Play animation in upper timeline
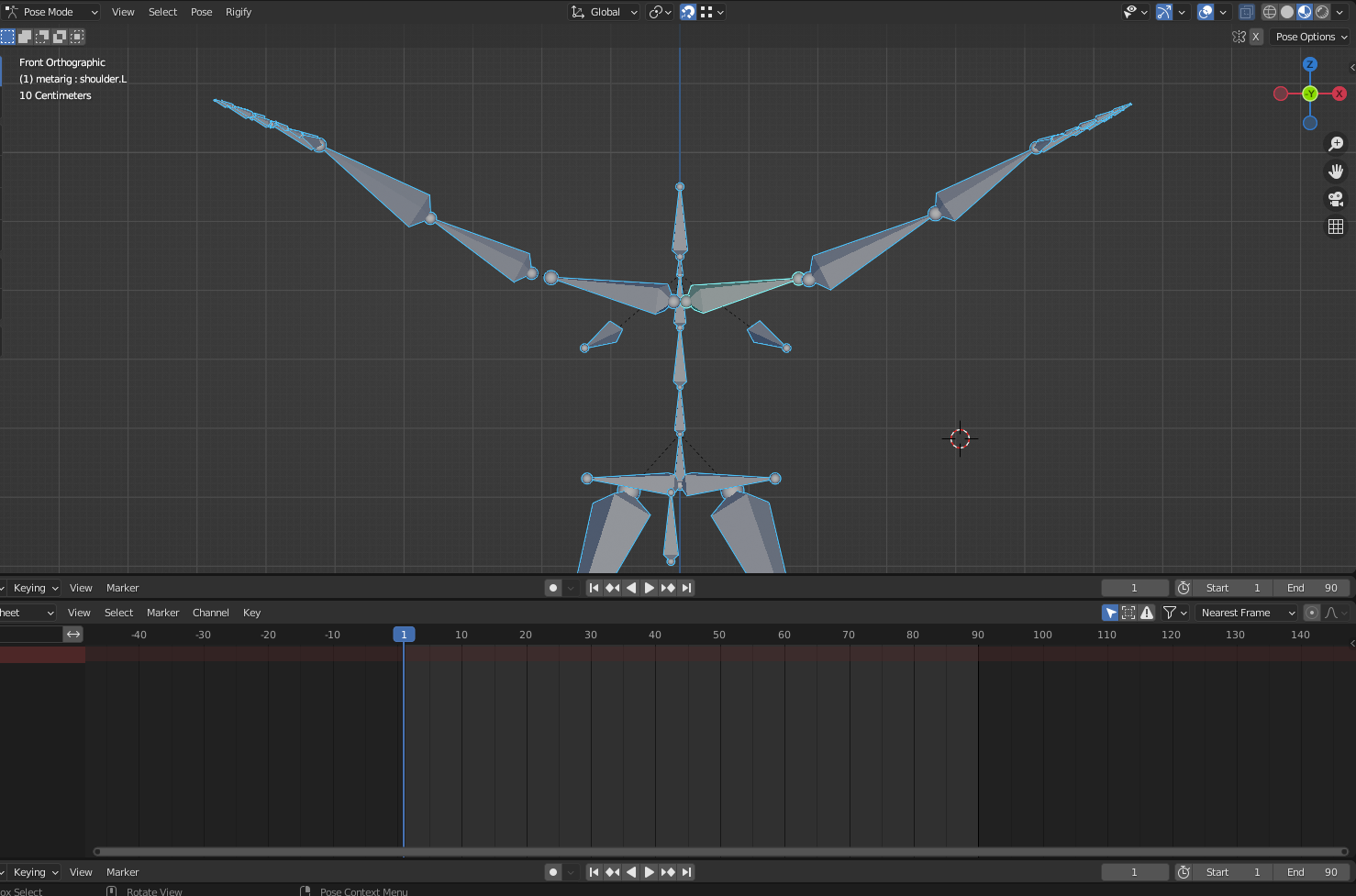 point(649,588)
